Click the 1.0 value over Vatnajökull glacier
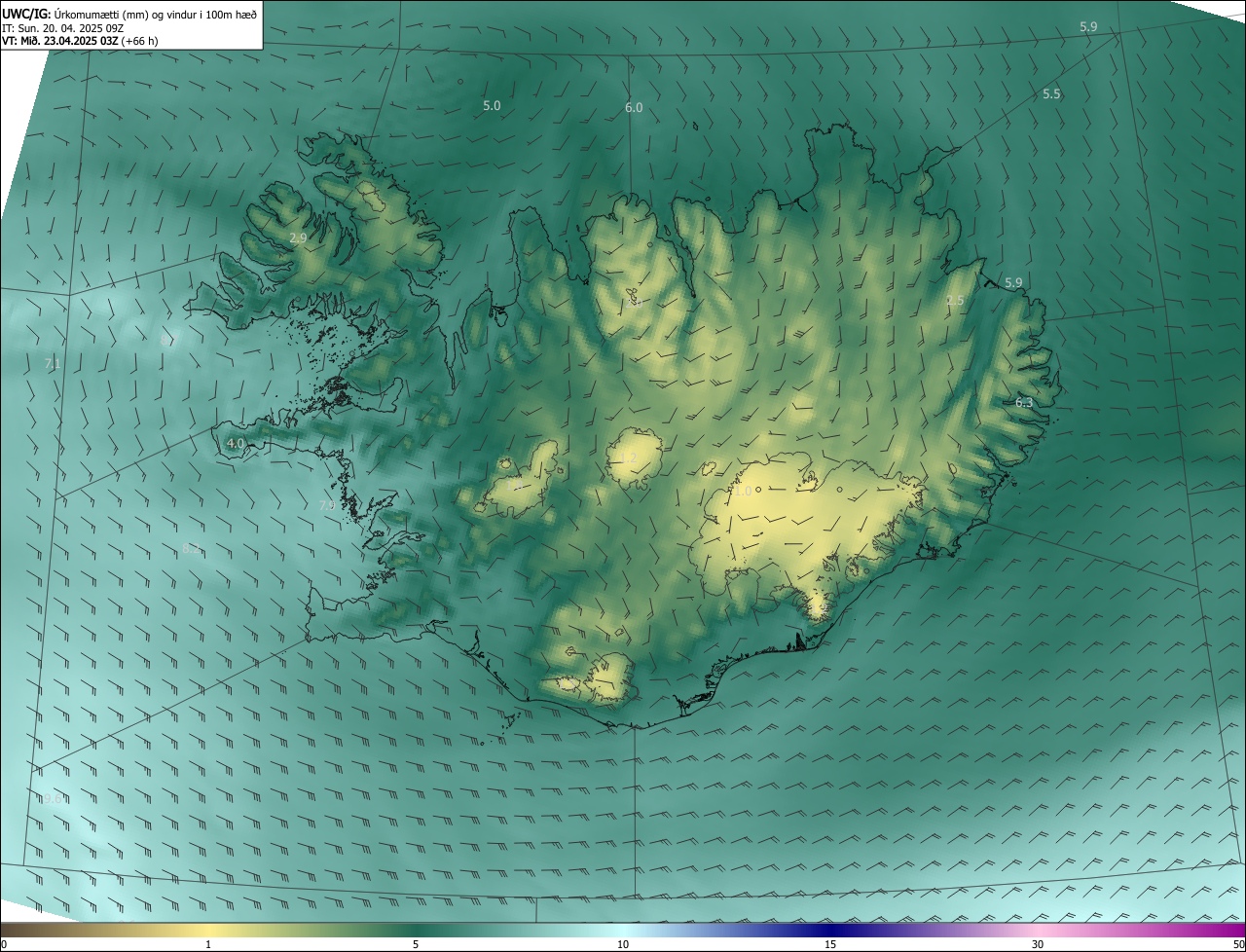This screenshot has width=1246, height=952. [742, 492]
